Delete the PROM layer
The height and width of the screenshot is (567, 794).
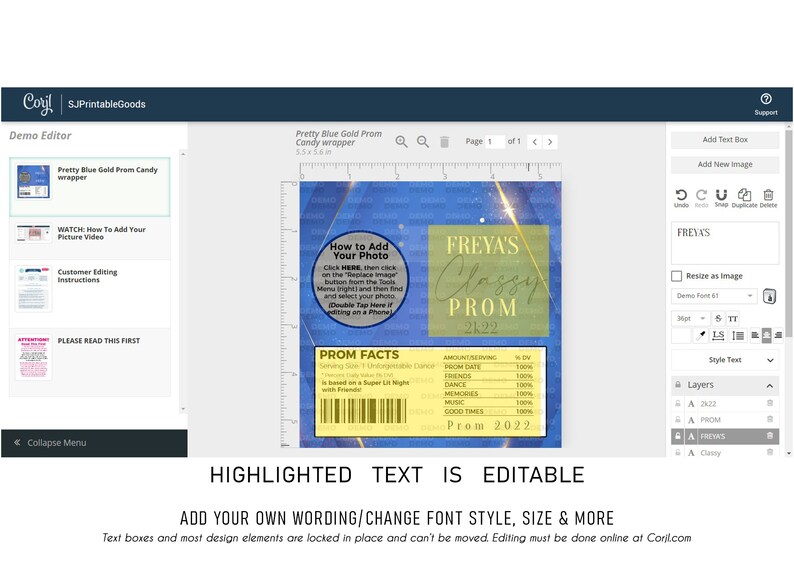click(x=770, y=420)
